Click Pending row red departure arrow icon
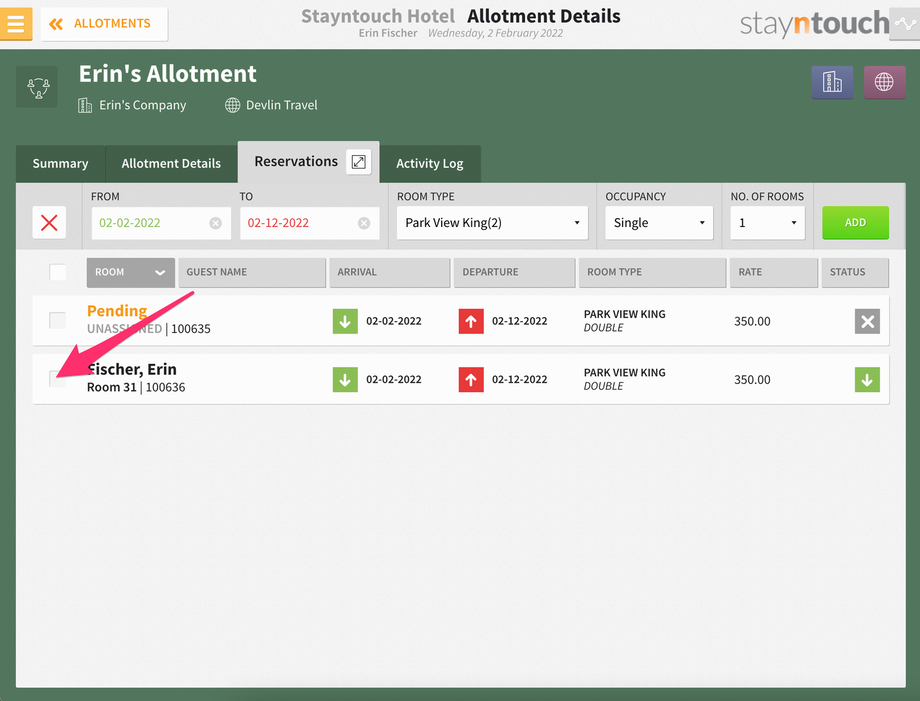920x701 pixels. point(471,321)
